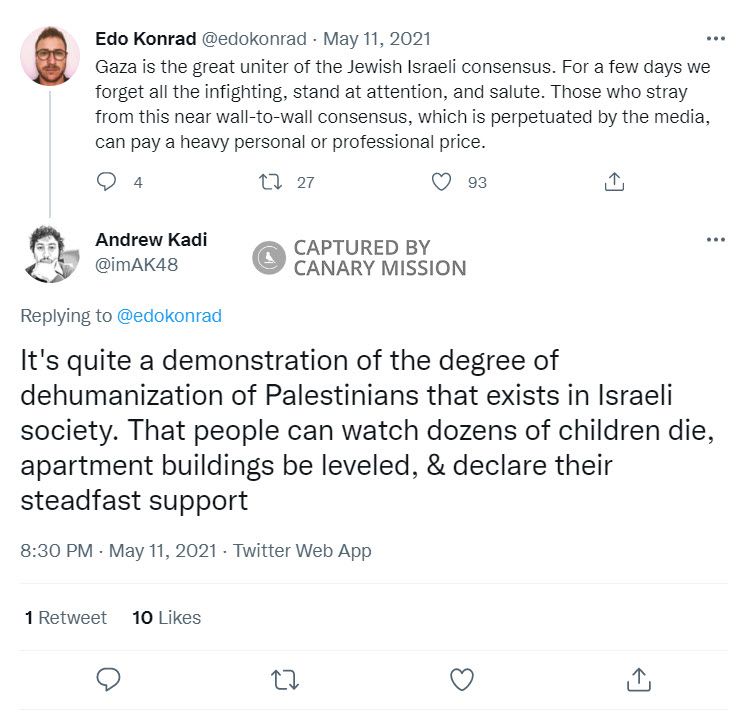
Task: Open more options on Andrew Kadi's tweet
Action: pyautogui.click(x=715, y=240)
